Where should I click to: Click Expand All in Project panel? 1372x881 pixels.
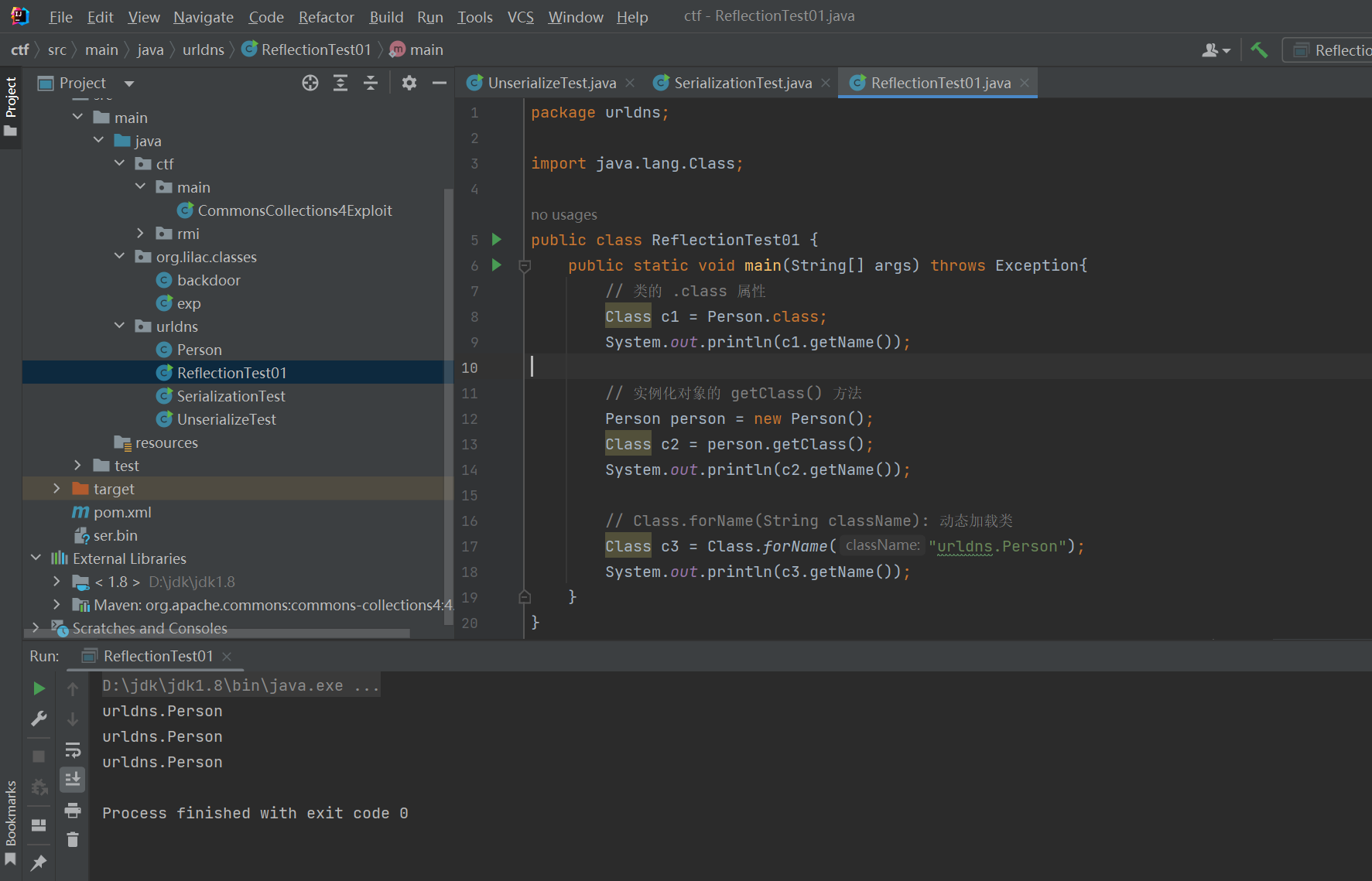pyautogui.click(x=340, y=83)
